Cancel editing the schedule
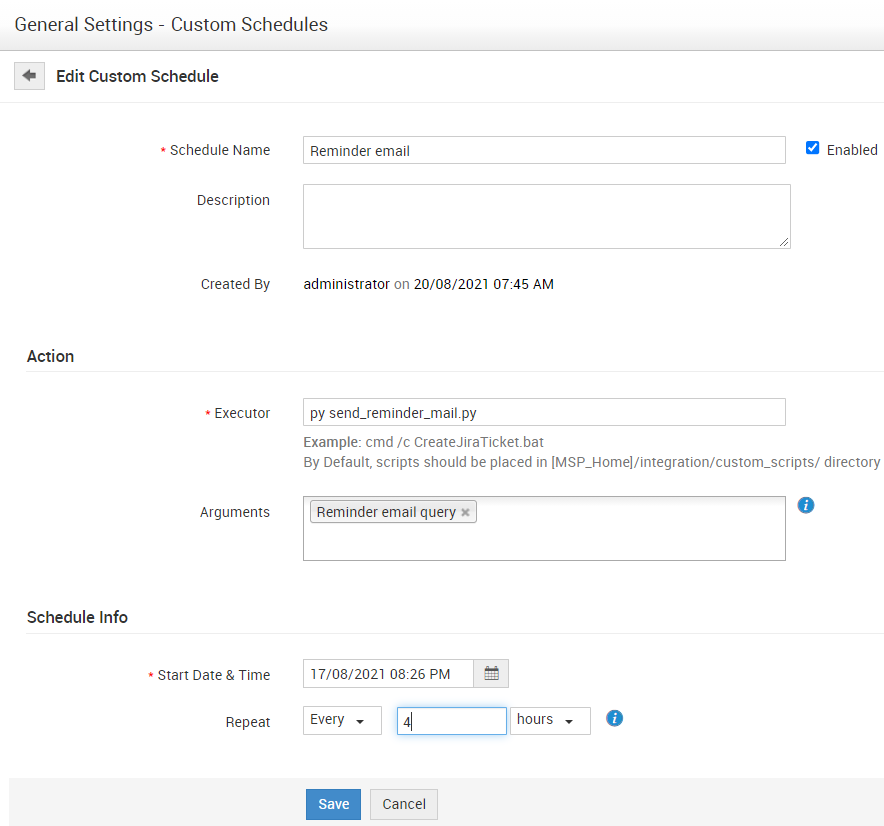Image resolution: width=884 pixels, height=826 pixels. coord(404,804)
